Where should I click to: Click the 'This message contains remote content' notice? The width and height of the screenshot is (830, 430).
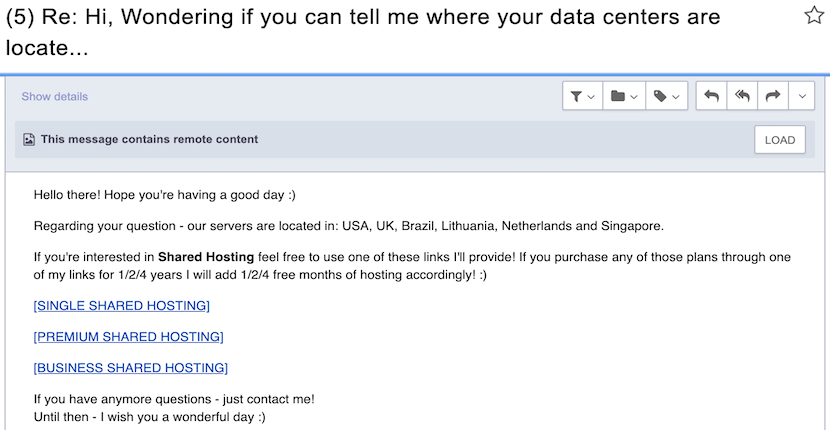point(149,139)
